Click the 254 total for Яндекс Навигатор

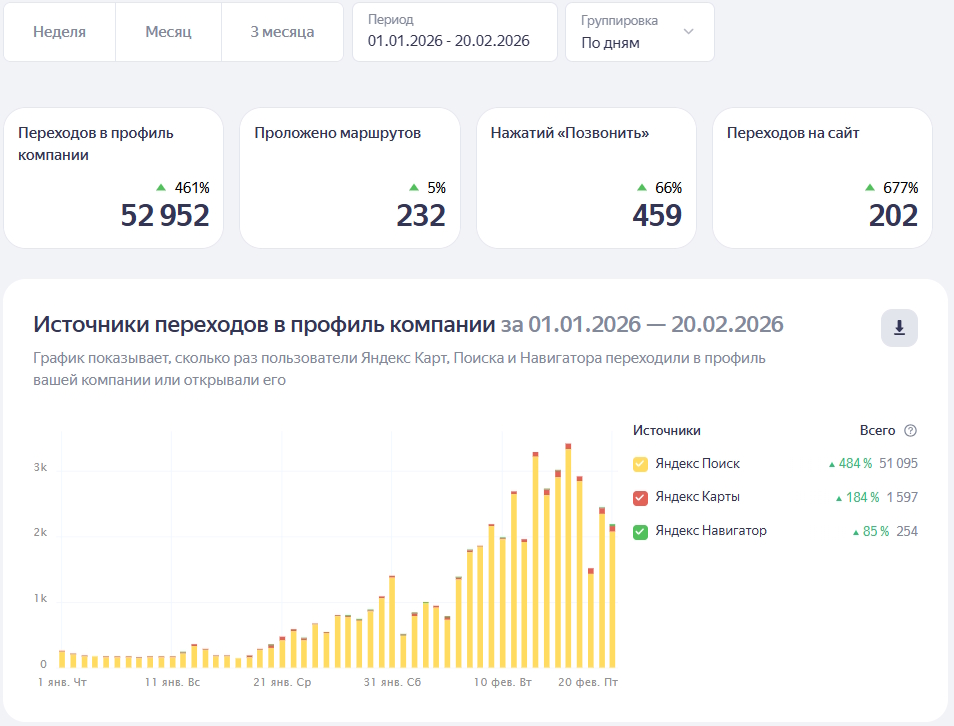coord(907,531)
